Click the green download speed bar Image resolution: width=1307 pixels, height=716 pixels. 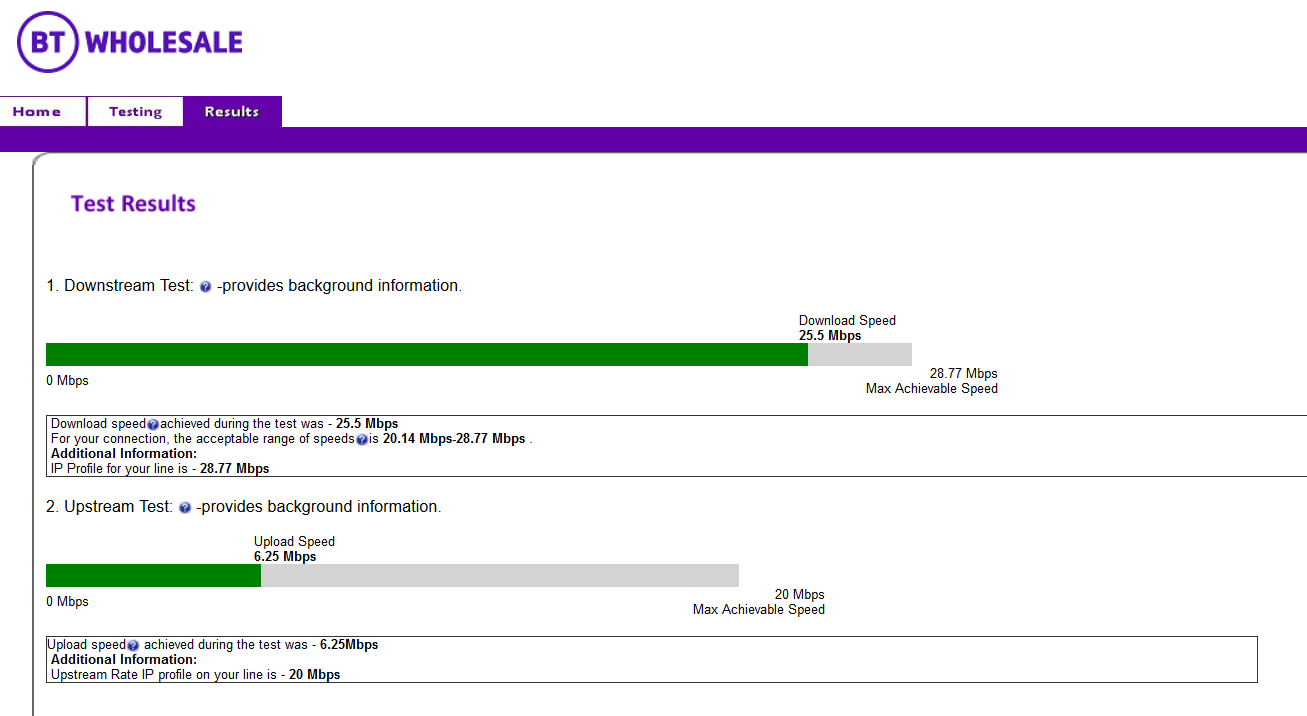426,355
